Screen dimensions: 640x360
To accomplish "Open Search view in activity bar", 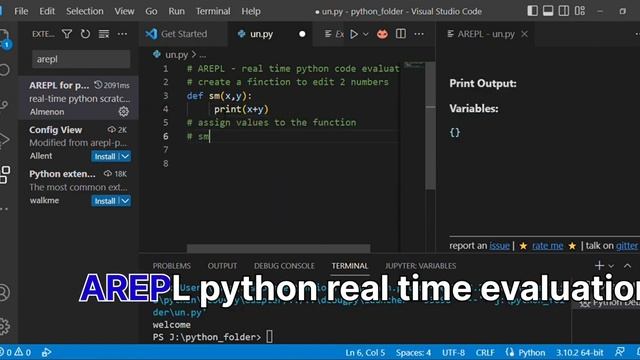I will pyautogui.click(x=4, y=70).
